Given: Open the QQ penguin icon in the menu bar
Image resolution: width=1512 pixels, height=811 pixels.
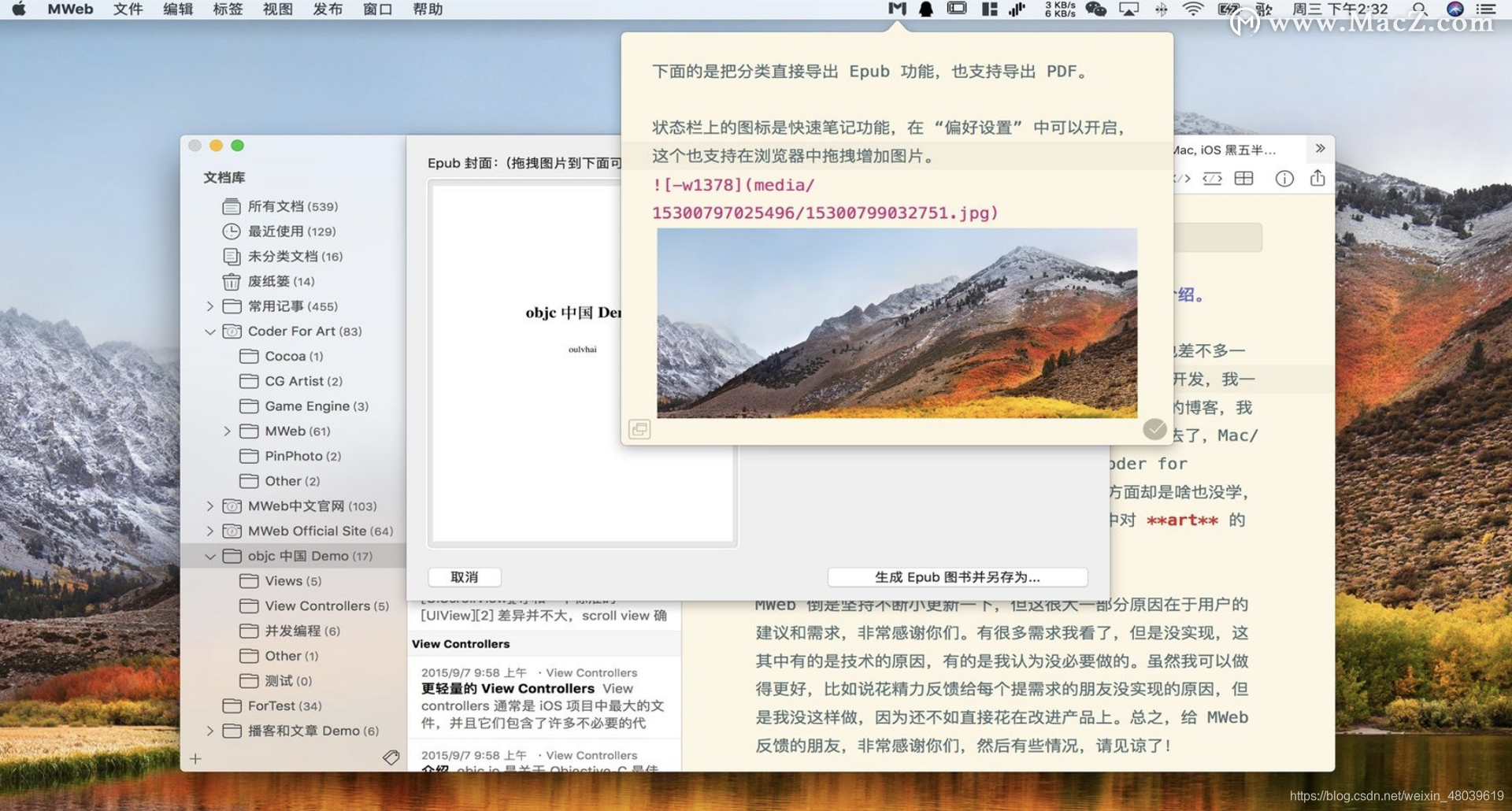Looking at the screenshot, I should point(926,9).
